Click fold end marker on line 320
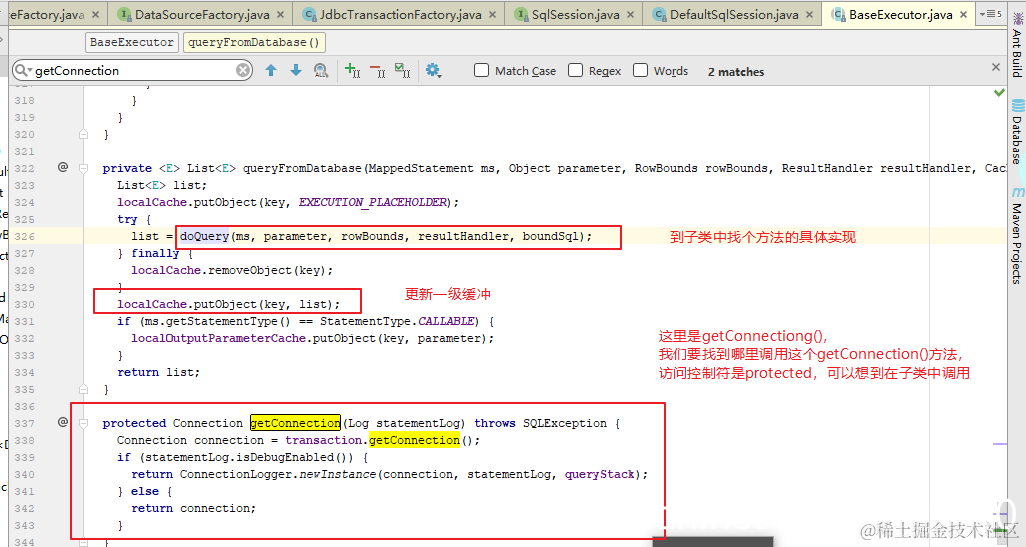This screenshot has height=547, width=1026. (84, 134)
